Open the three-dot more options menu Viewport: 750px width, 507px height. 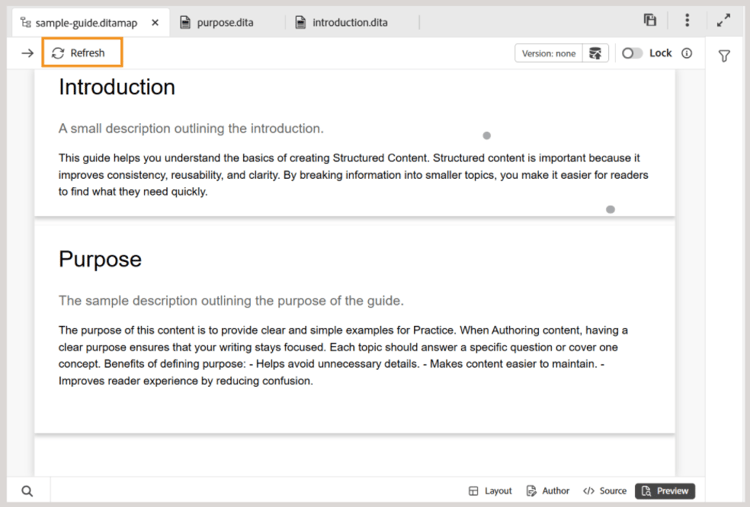tap(687, 20)
